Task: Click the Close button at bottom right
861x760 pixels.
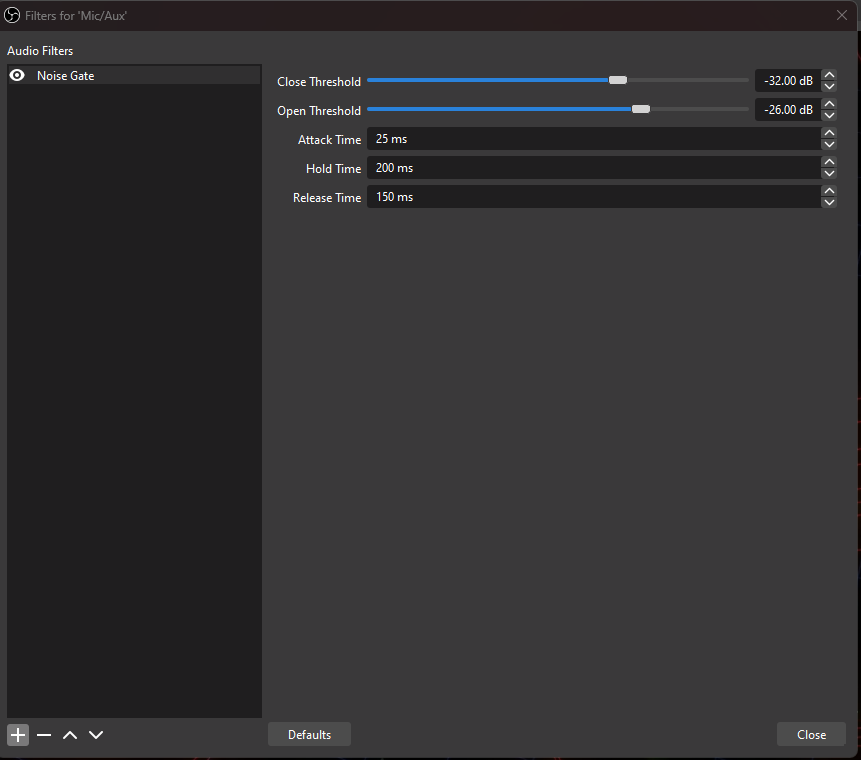Action: [x=811, y=734]
